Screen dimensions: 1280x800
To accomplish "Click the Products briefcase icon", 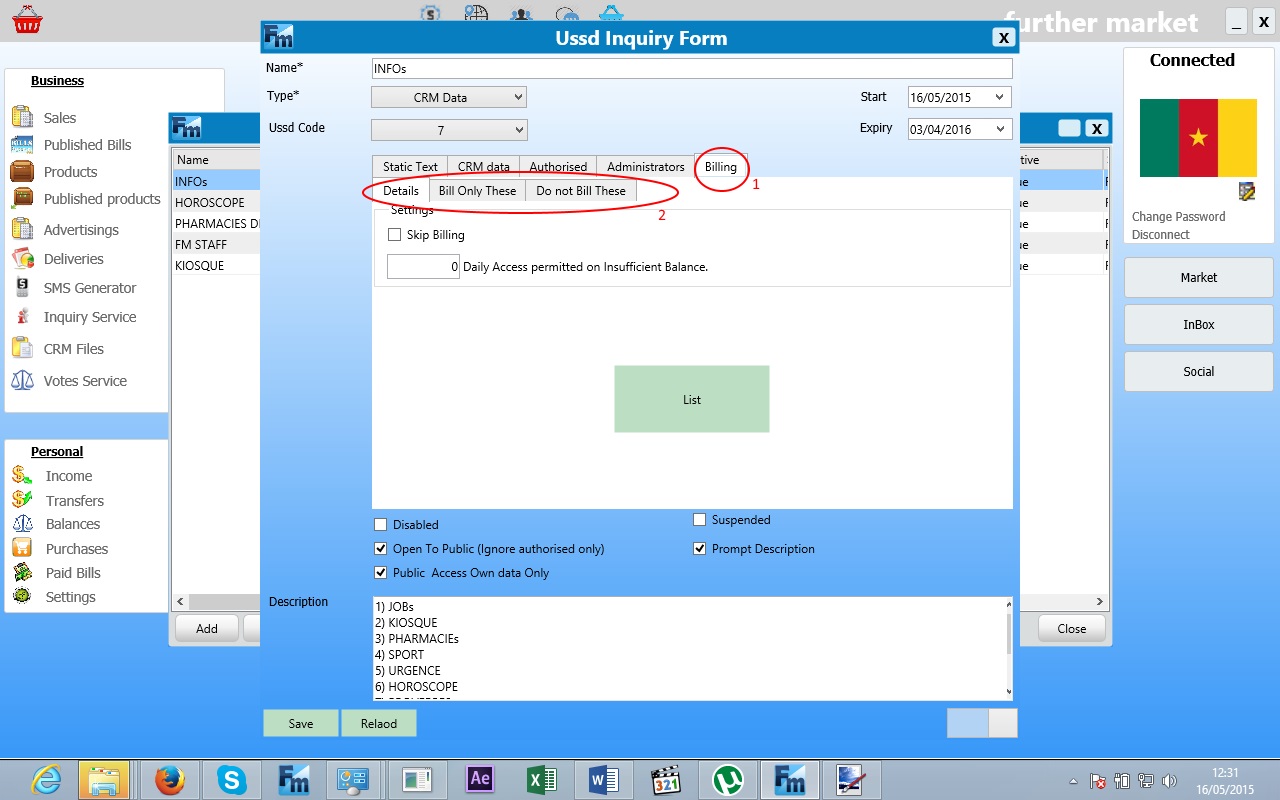I will pos(22,171).
